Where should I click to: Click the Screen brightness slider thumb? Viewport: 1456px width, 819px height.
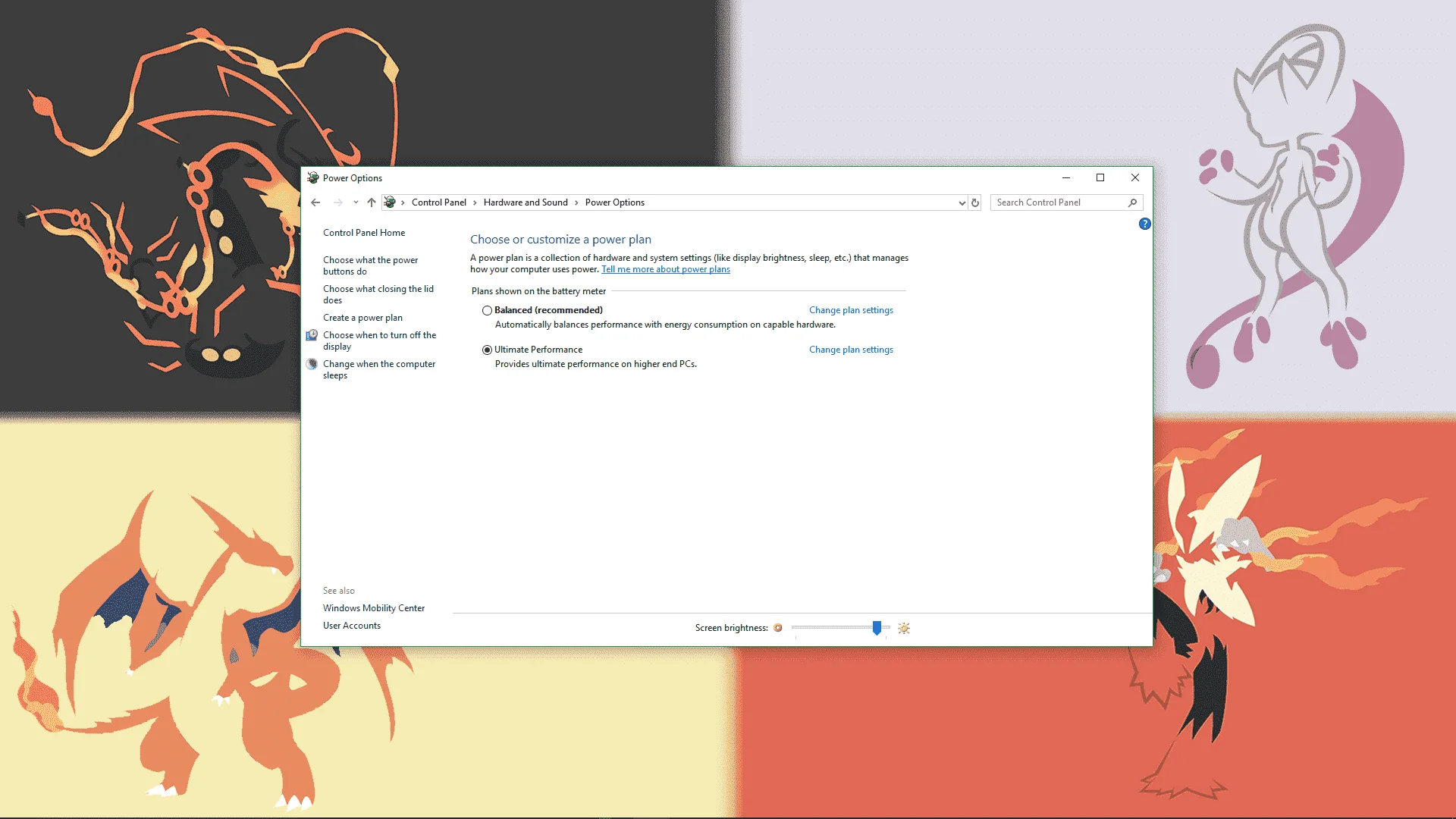(877, 628)
